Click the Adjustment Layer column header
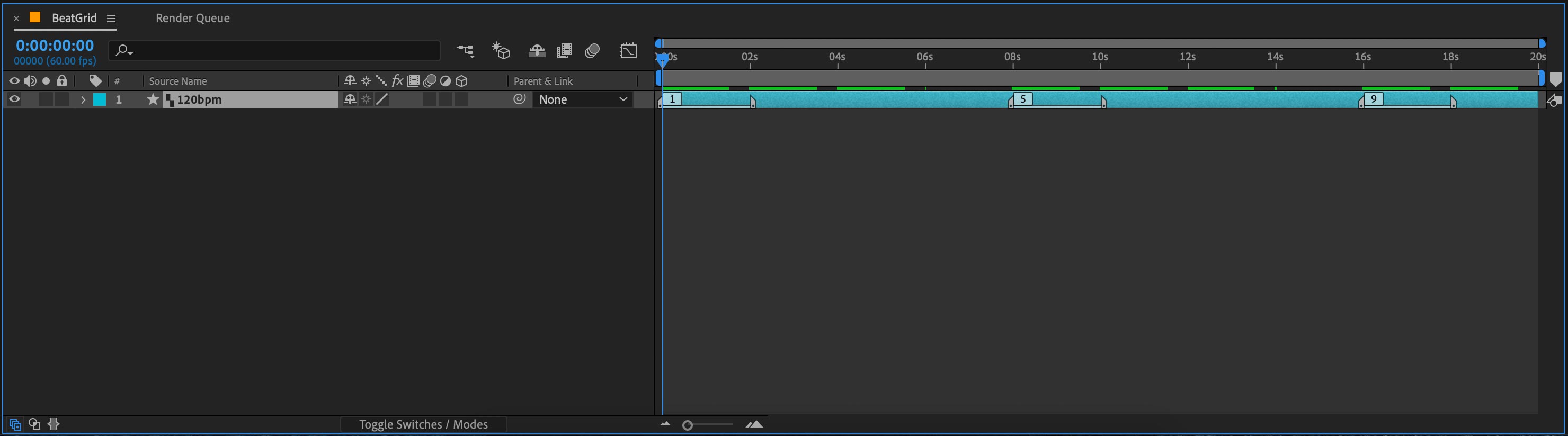 [x=446, y=81]
